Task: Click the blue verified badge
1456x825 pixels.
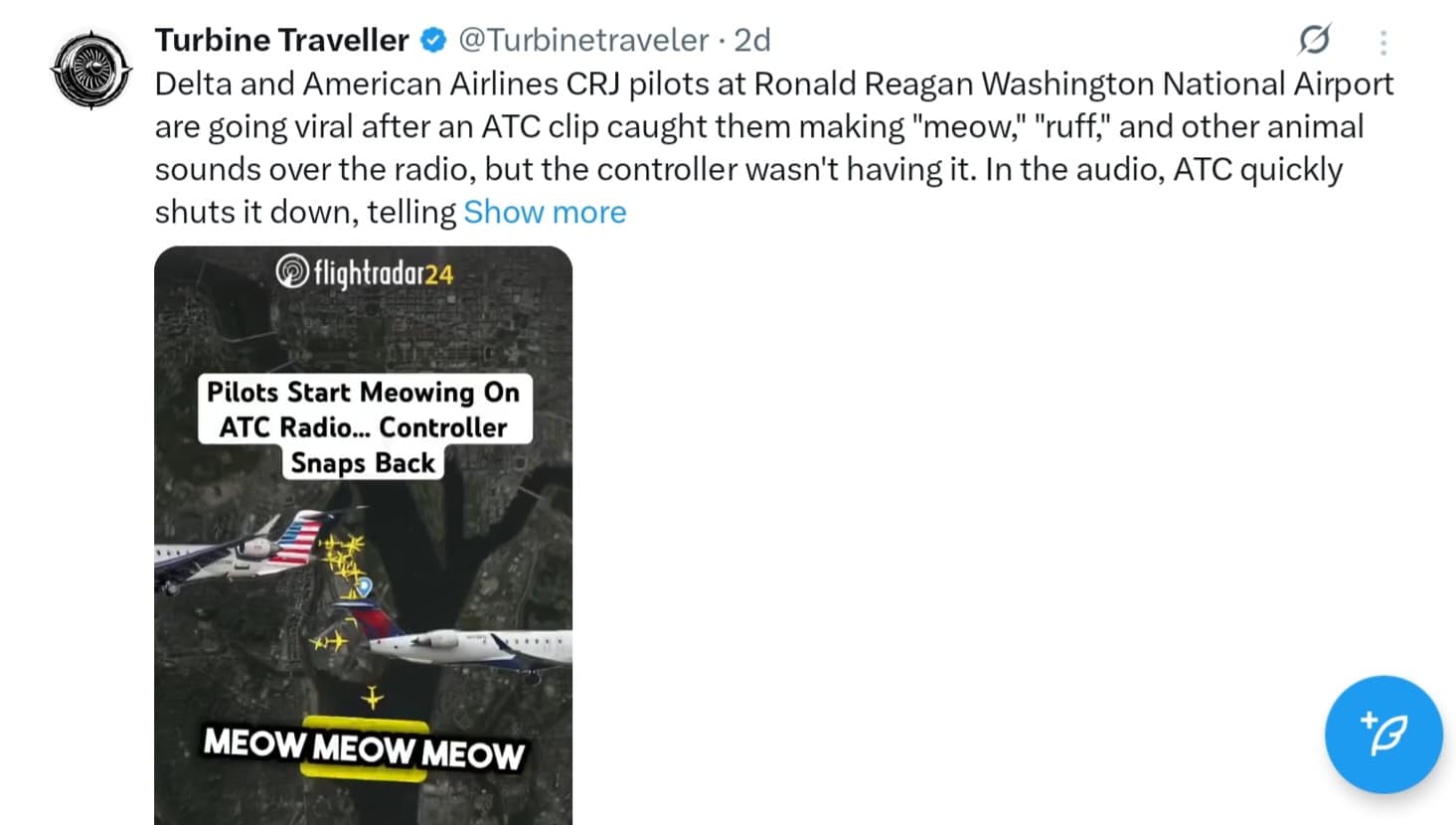Action: [x=433, y=40]
